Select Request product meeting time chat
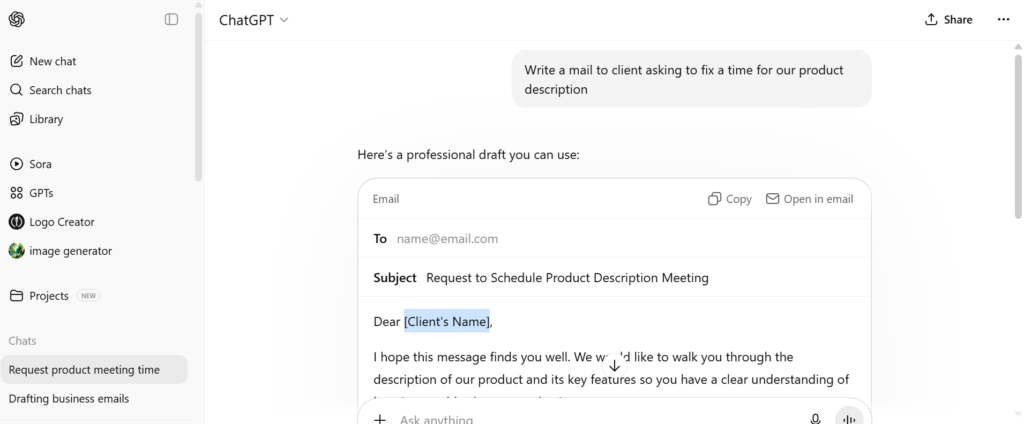The width and height of the screenshot is (1024, 424). click(84, 370)
